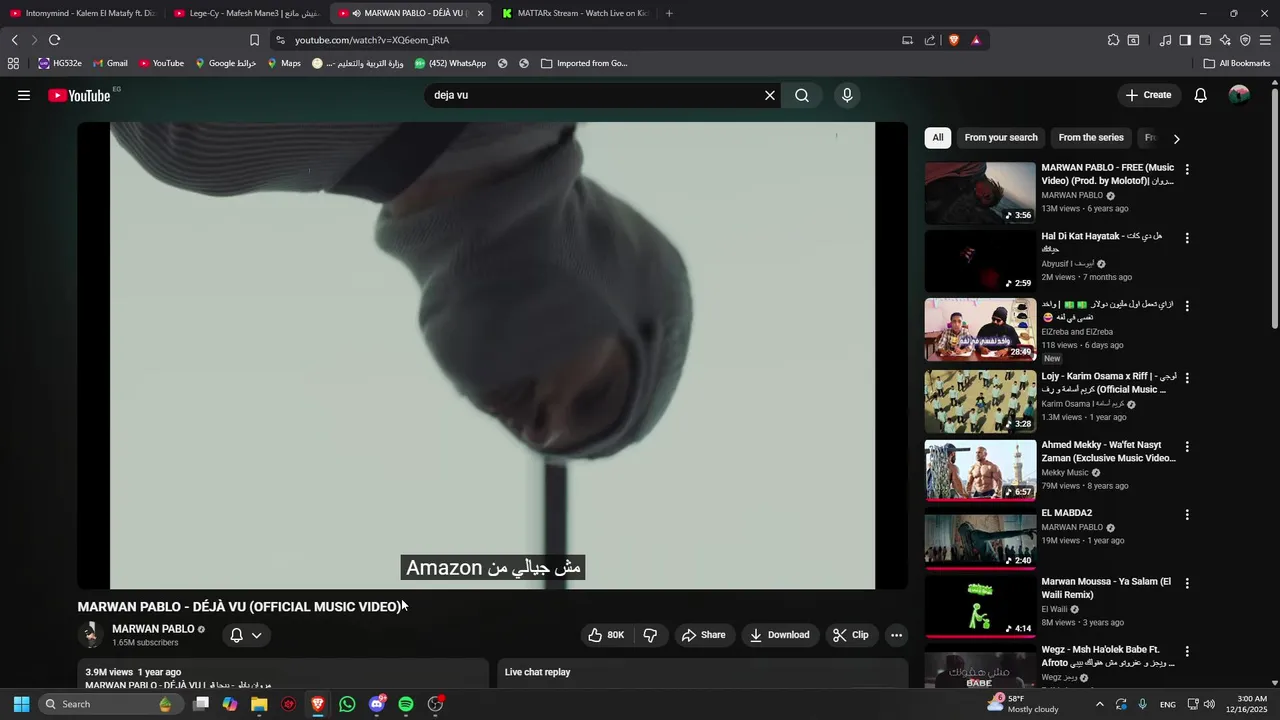Open Brave Shields lion icon
This screenshot has height=720, width=1280.
coord(953,40)
